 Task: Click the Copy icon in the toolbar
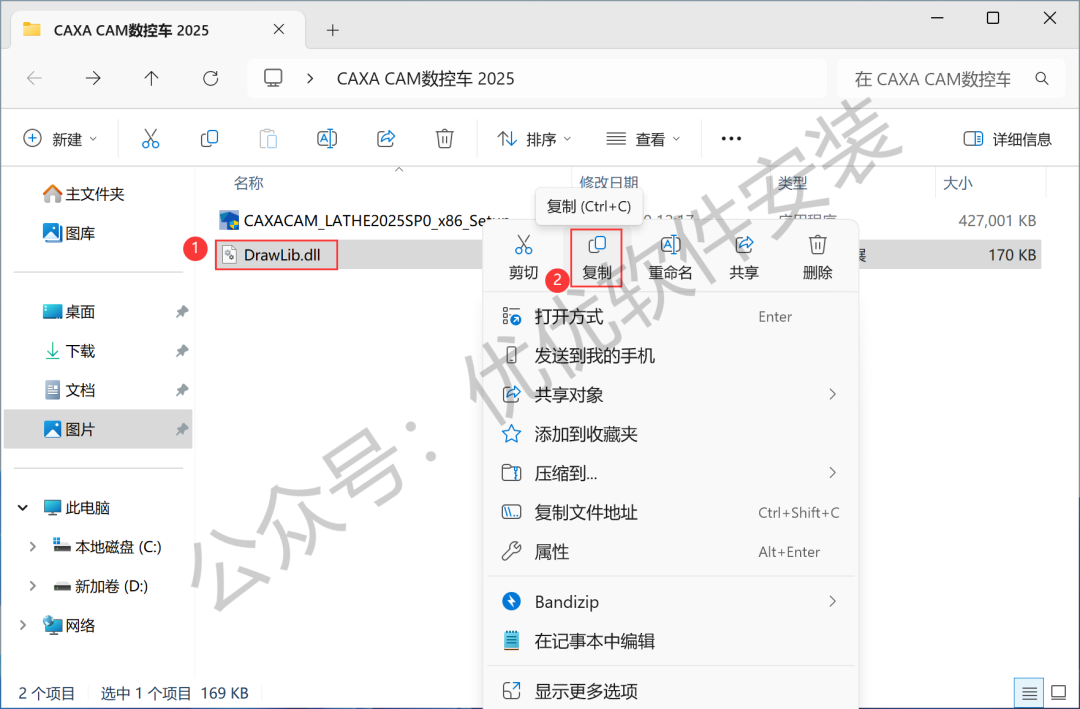[209, 138]
